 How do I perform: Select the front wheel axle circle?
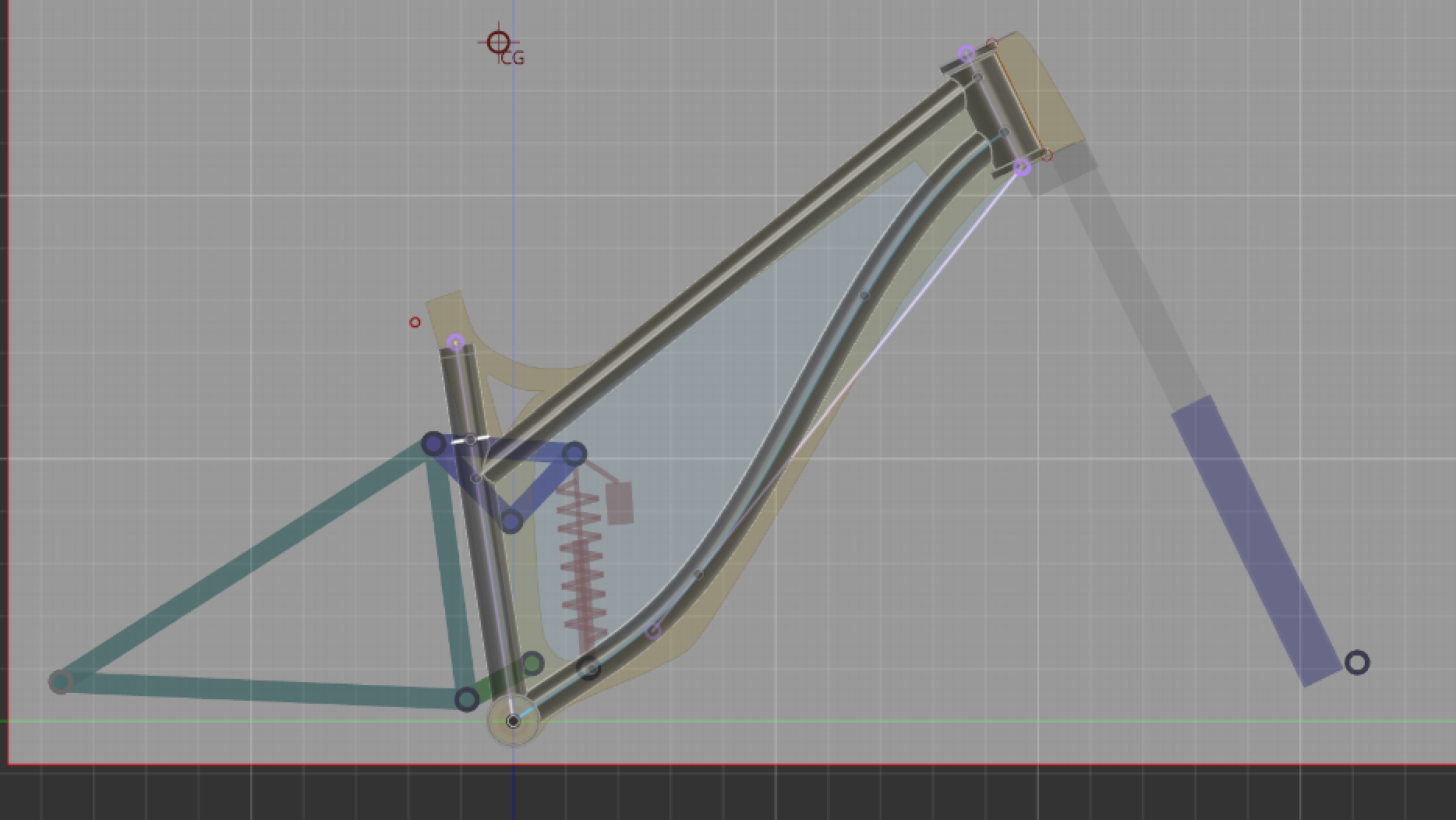(x=1357, y=662)
